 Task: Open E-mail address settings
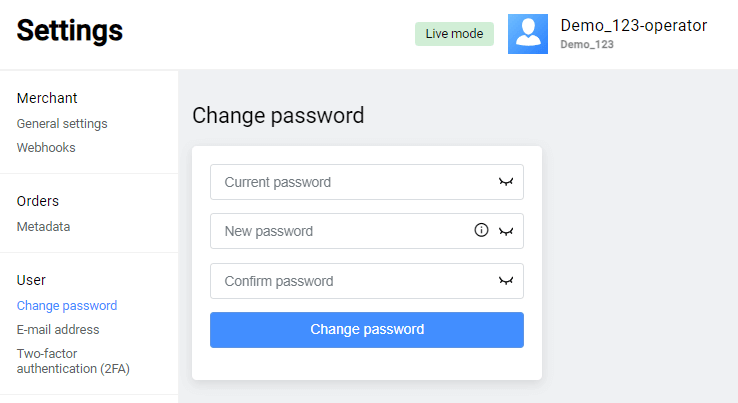[x=58, y=329]
